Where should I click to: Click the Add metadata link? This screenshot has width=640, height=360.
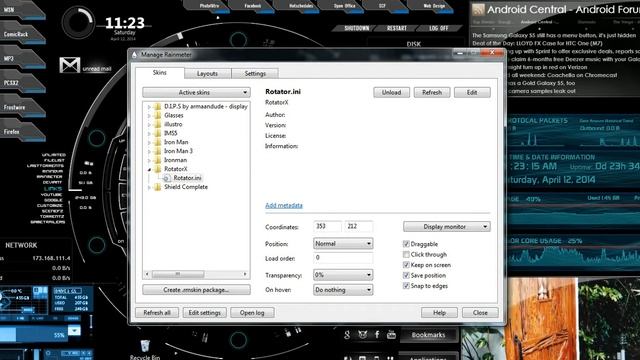click(284, 205)
